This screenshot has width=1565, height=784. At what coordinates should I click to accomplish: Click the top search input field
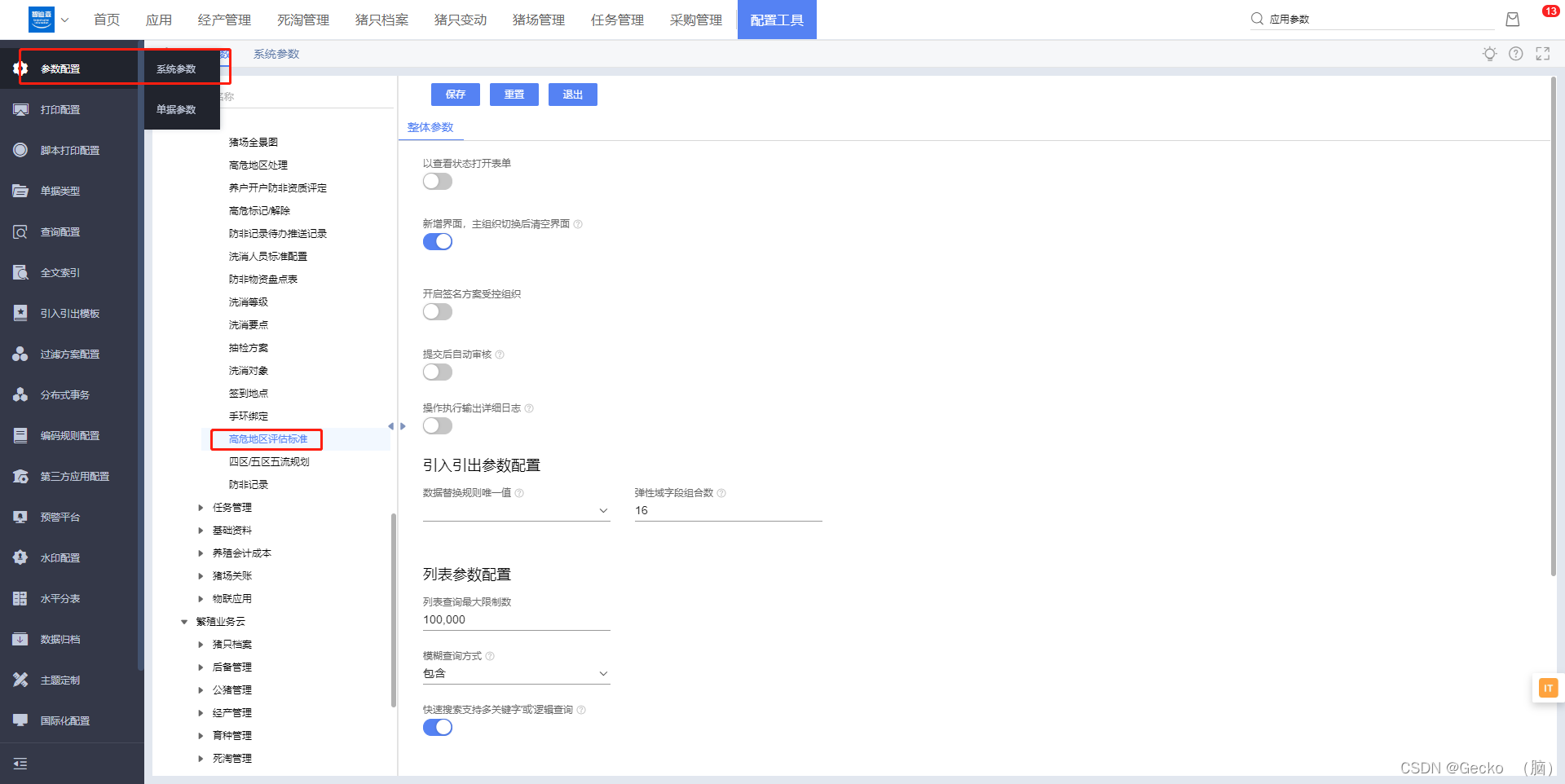click(x=1381, y=19)
